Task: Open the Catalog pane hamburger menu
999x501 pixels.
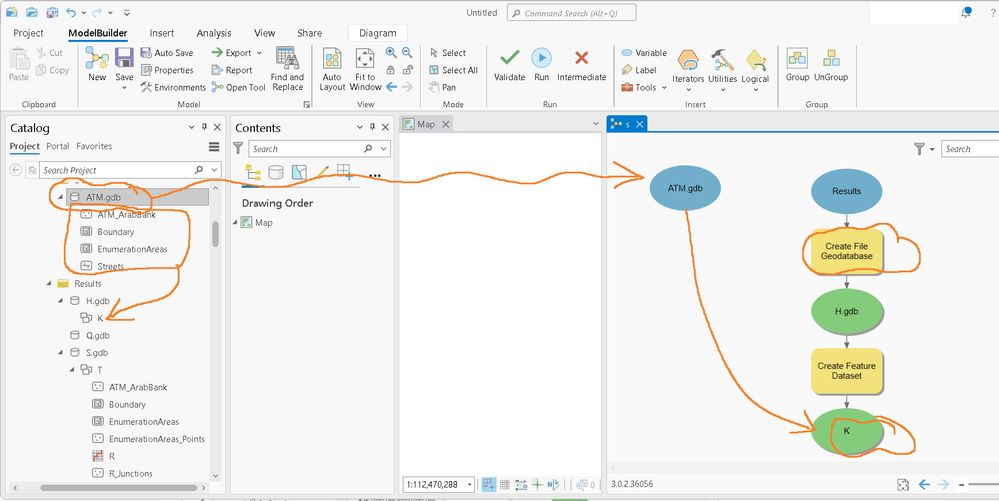Action: click(214, 147)
